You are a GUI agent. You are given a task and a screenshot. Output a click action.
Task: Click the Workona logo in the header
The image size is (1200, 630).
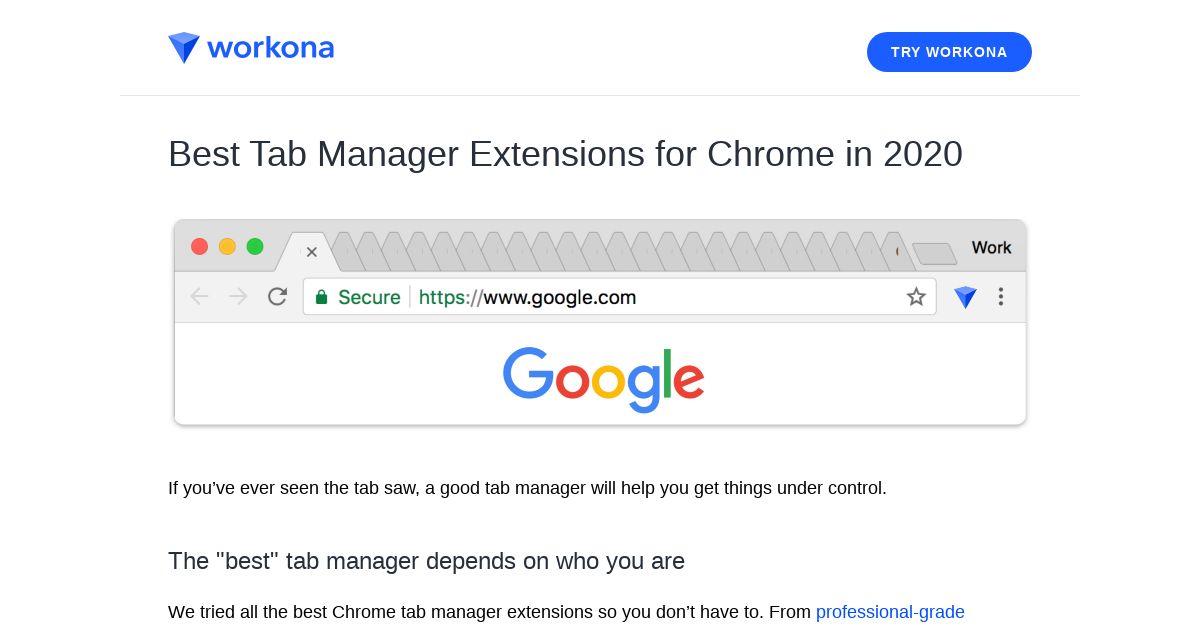(x=251, y=48)
